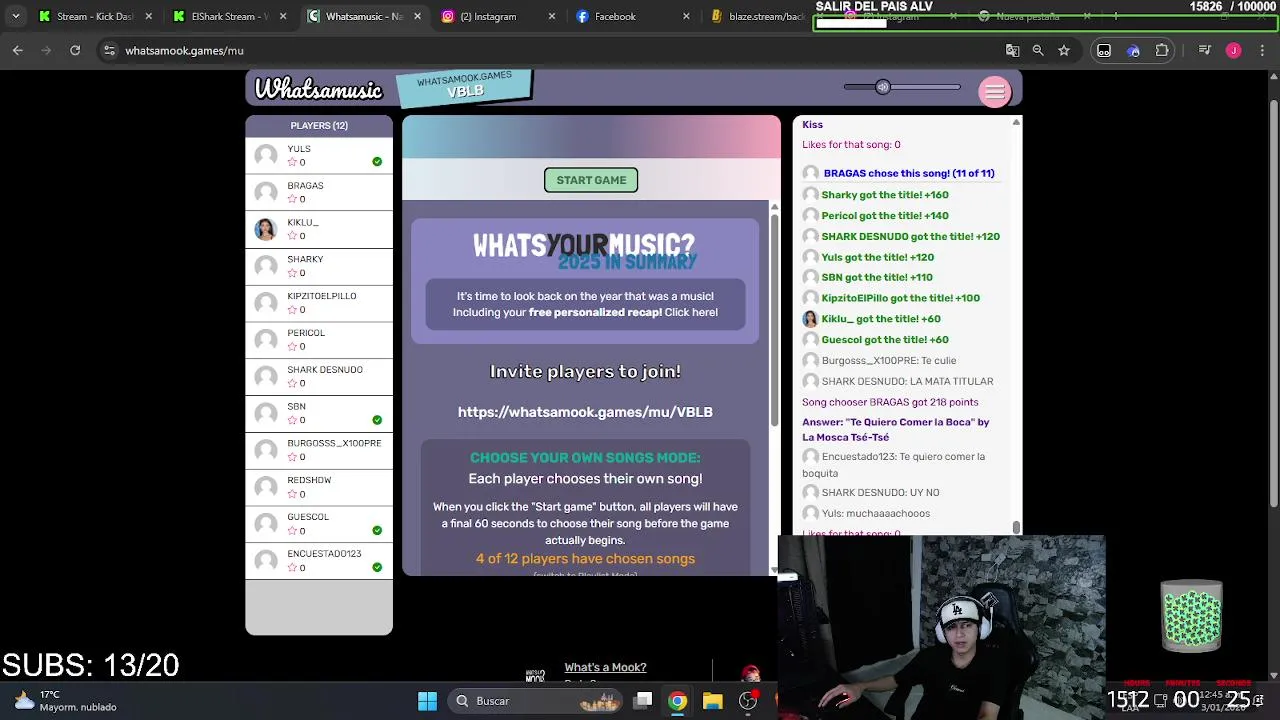This screenshot has width=1280, height=720.
Task: Open the What's a Mook? link
Action: pyautogui.click(x=605, y=667)
